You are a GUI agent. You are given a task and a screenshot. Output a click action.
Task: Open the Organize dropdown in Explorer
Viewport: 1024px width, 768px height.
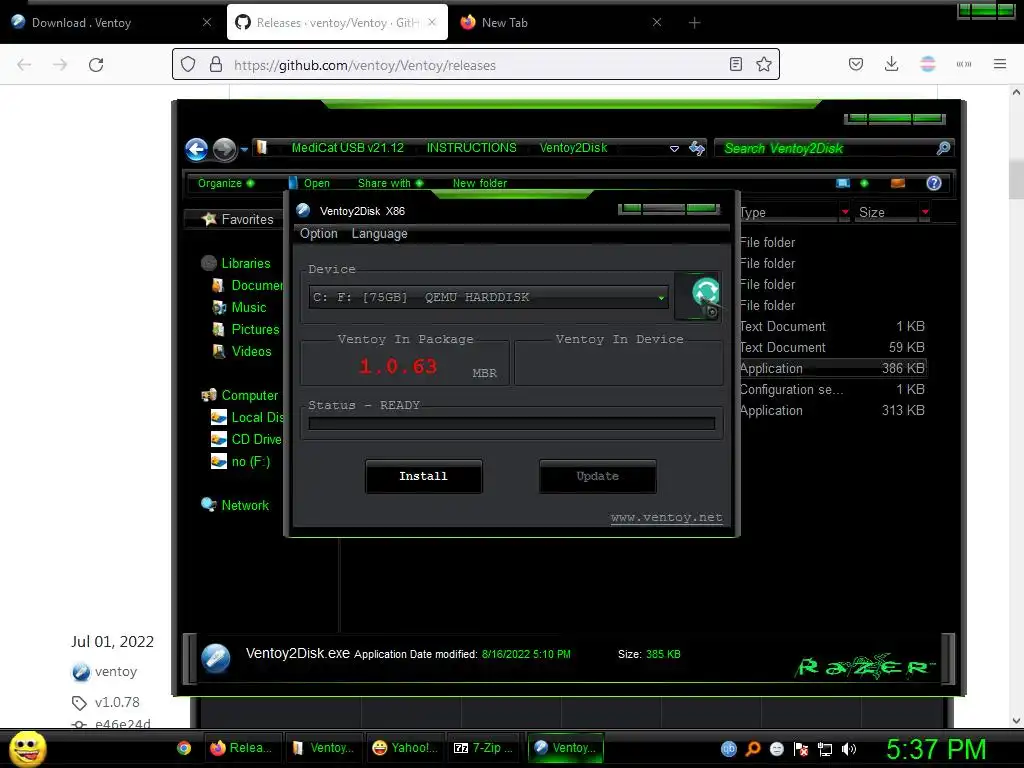point(226,183)
